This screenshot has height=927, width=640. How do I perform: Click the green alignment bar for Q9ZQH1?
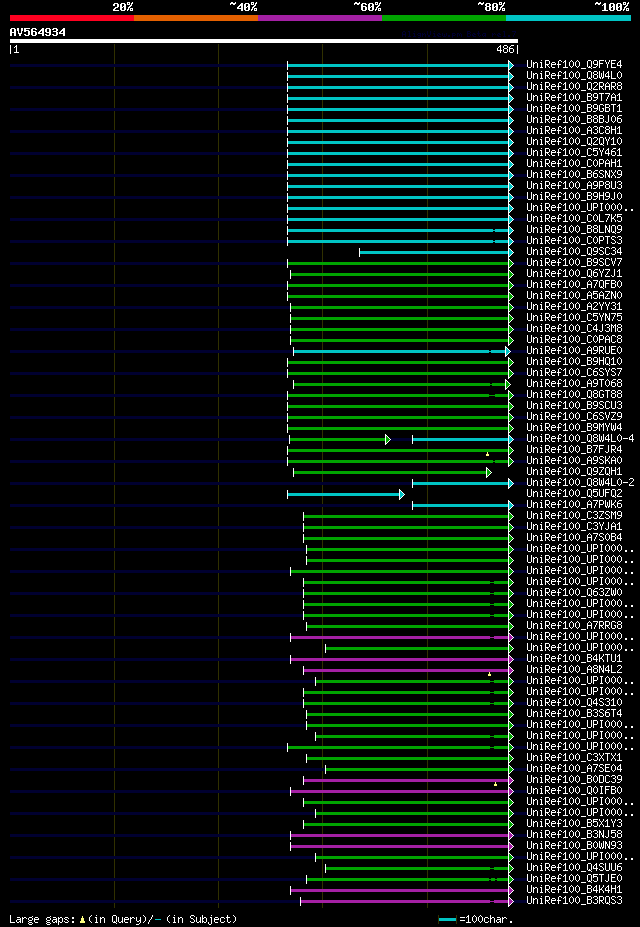(392, 472)
